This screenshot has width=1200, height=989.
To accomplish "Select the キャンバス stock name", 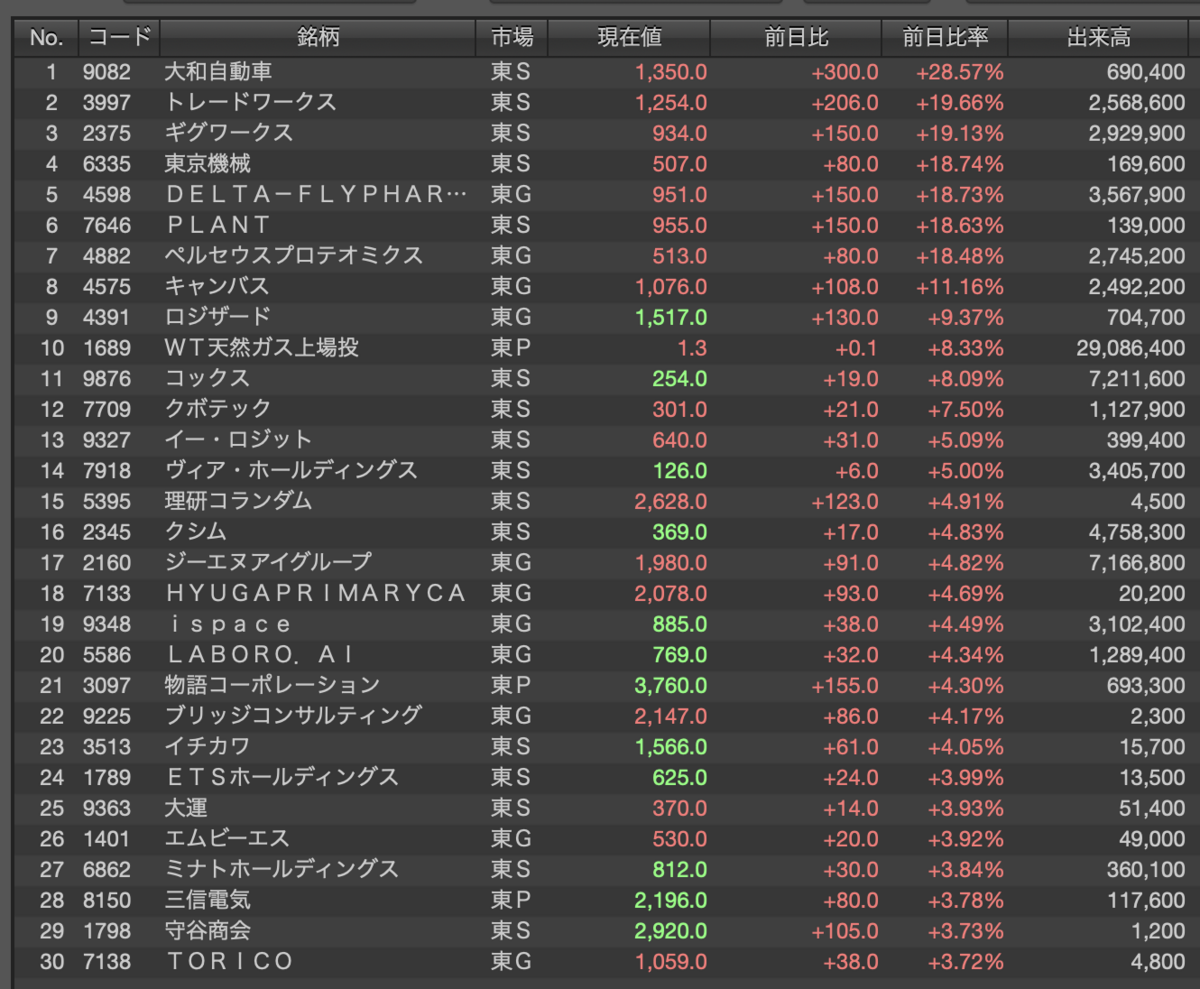I will coord(217,286).
